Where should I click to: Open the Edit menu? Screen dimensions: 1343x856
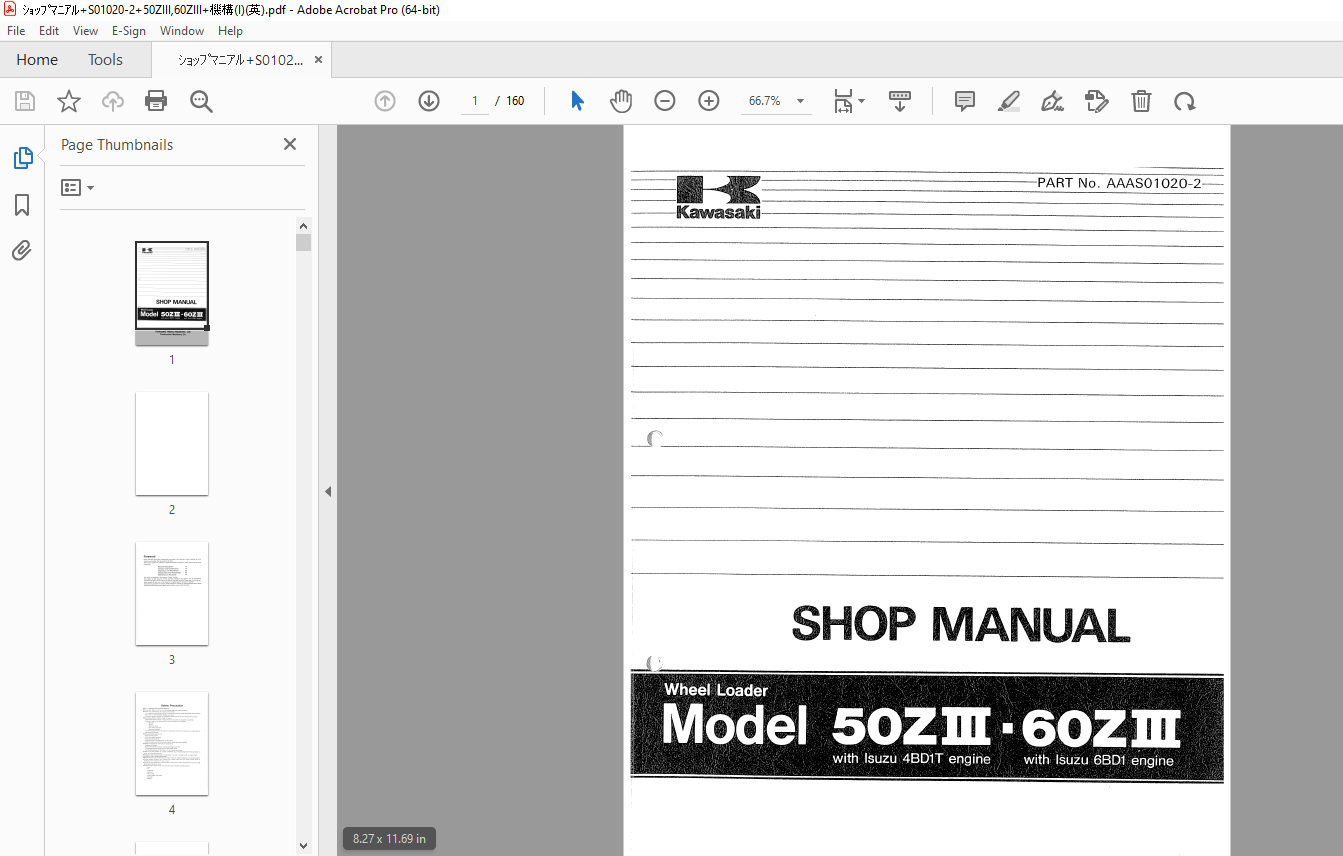49,31
